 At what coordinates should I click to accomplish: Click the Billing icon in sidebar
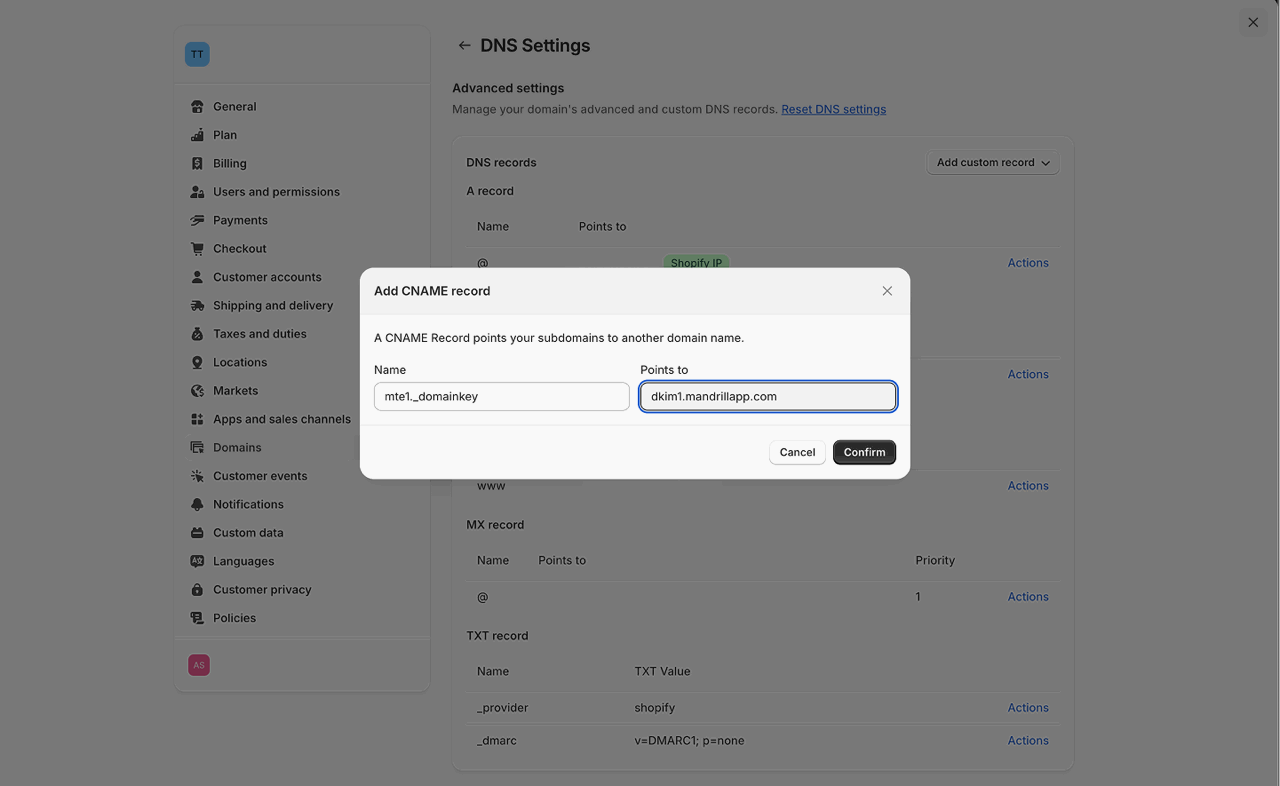(197, 164)
